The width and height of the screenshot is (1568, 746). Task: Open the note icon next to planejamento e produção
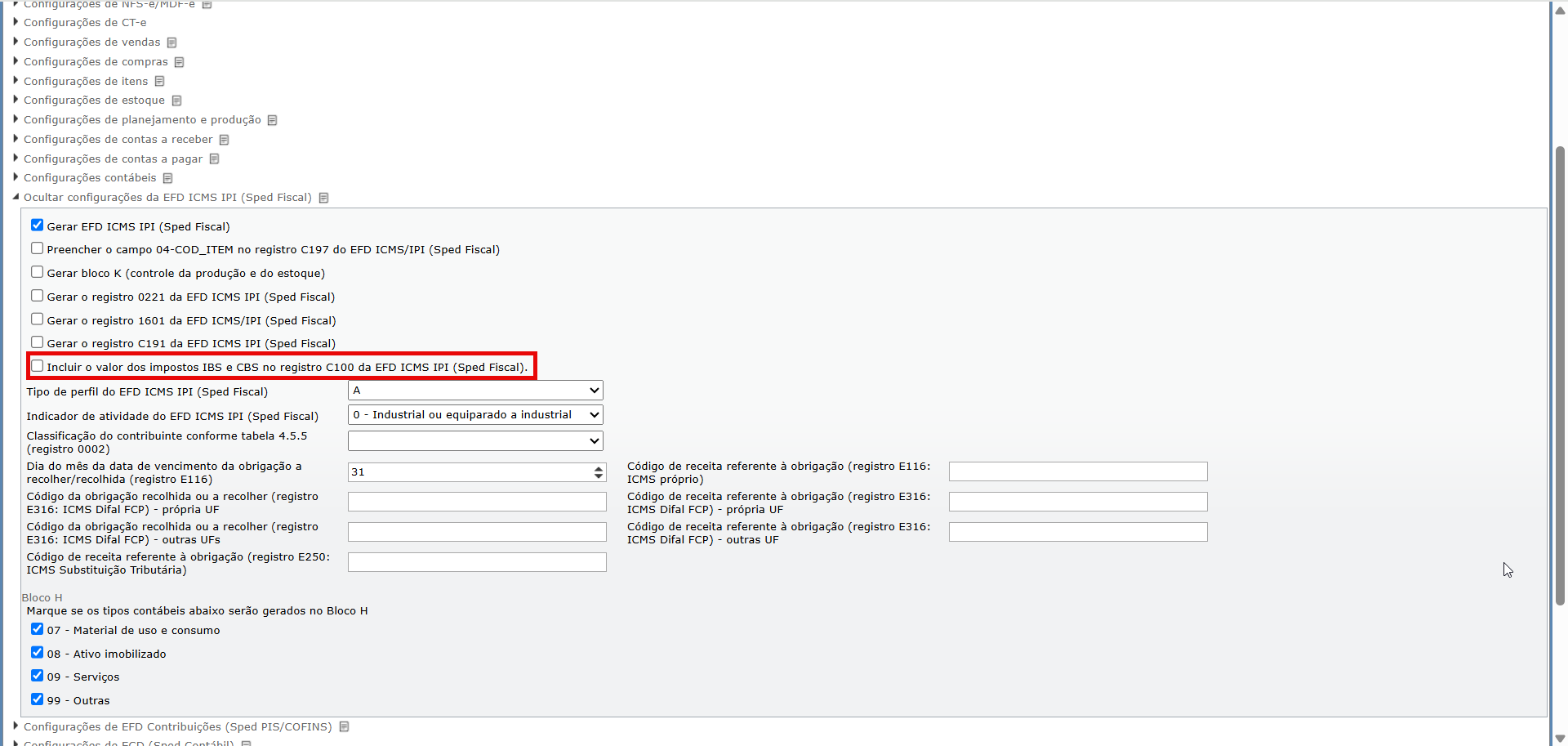(272, 120)
